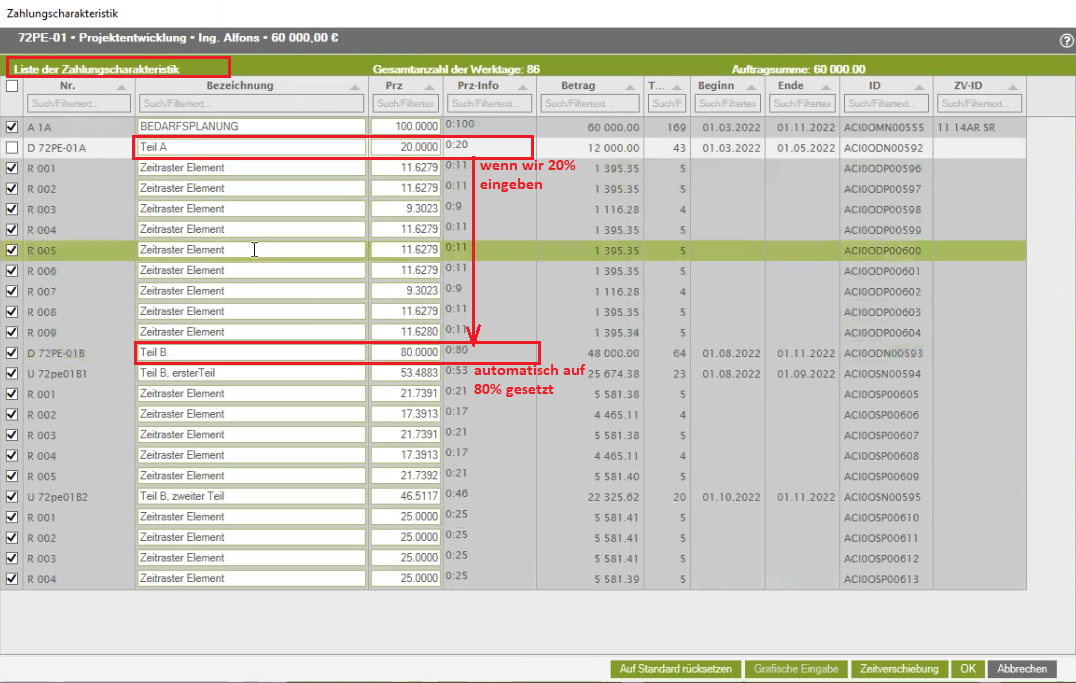Click the Prz field showing 20.0000
The image size is (1076, 683).
pos(405,147)
